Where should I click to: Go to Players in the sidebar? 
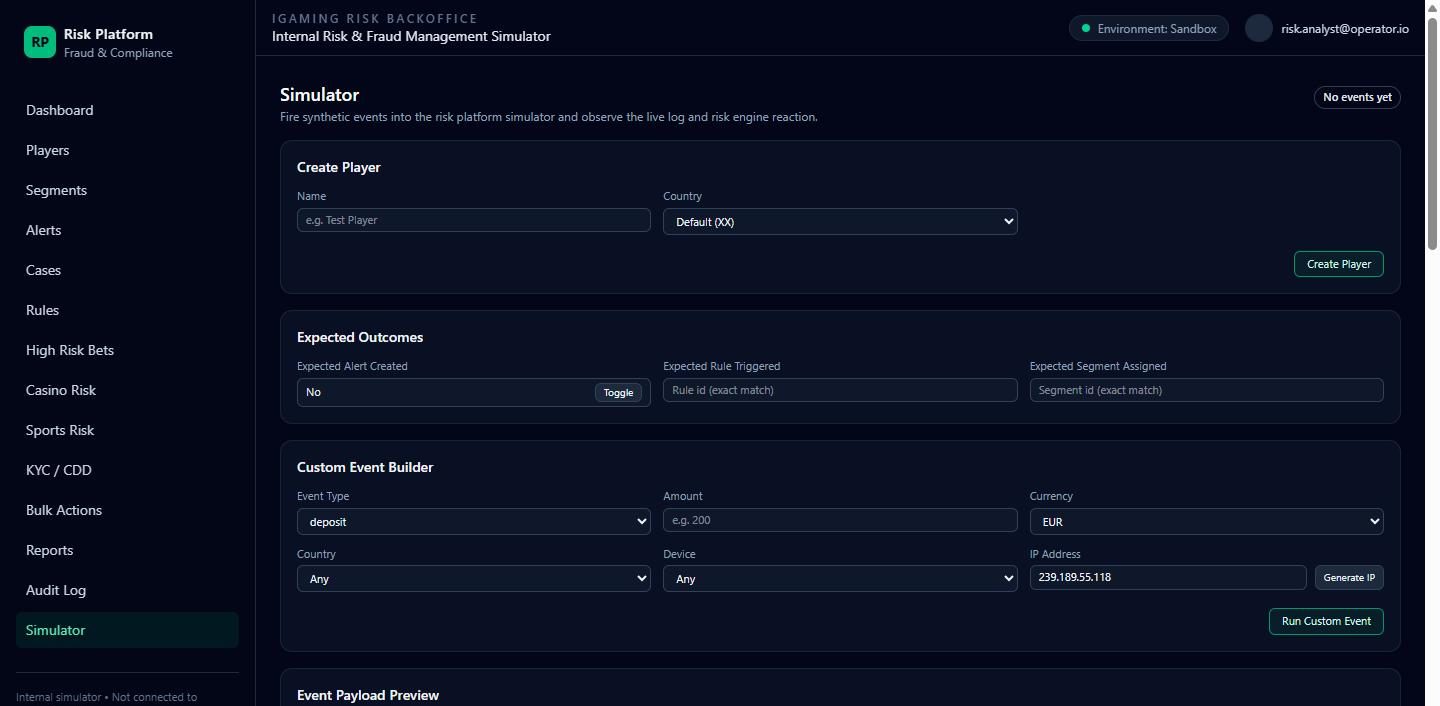127,150
